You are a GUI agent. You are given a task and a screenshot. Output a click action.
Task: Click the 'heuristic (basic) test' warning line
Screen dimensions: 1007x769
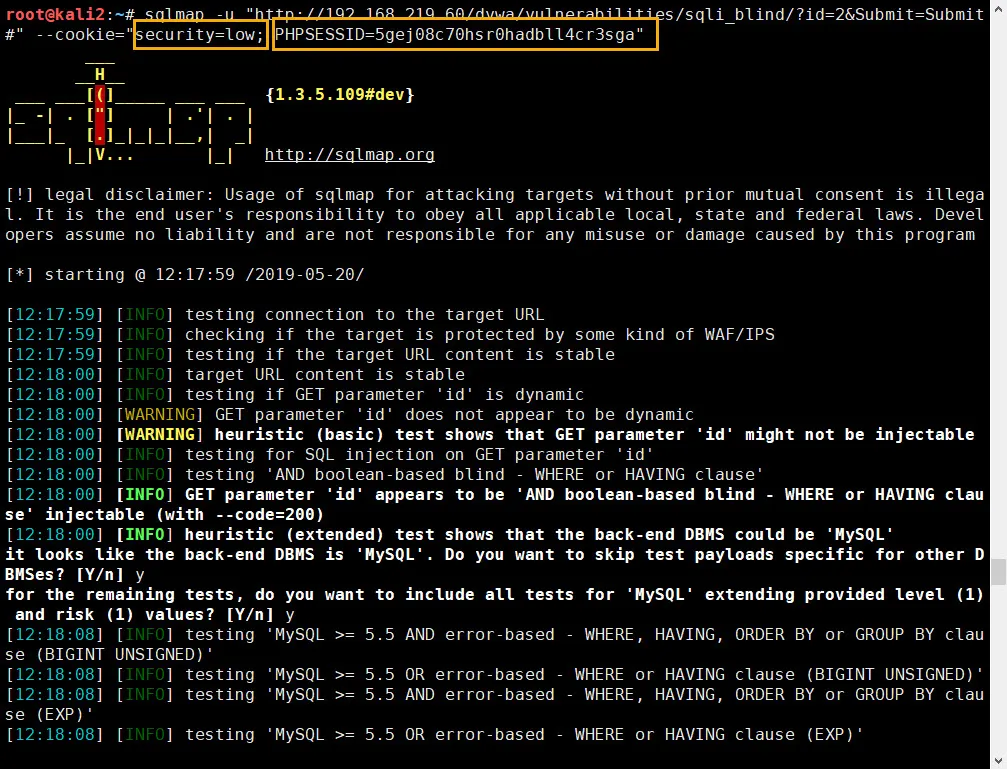[x=490, y=434]
